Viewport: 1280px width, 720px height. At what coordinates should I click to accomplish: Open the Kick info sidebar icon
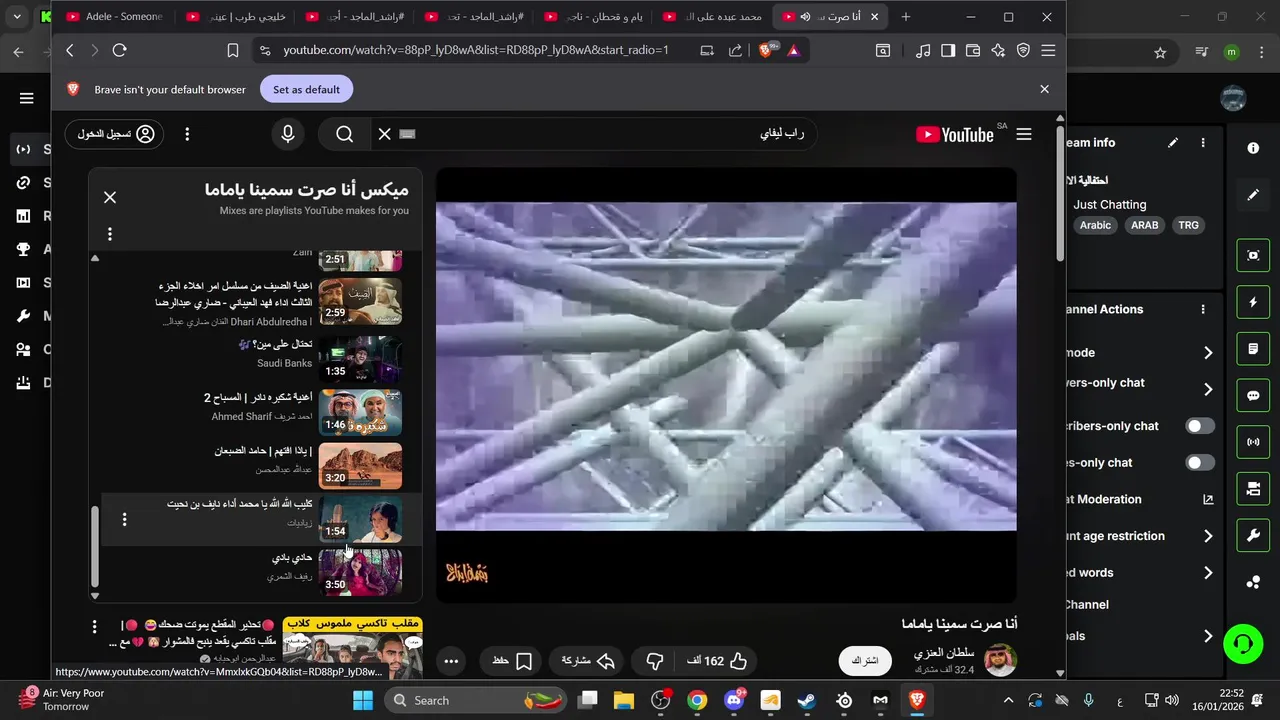coord(1253,148)
